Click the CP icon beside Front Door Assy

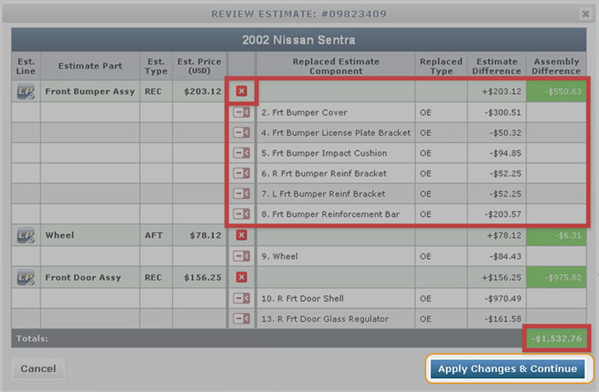pyautogui.click(x=26, y=277)
